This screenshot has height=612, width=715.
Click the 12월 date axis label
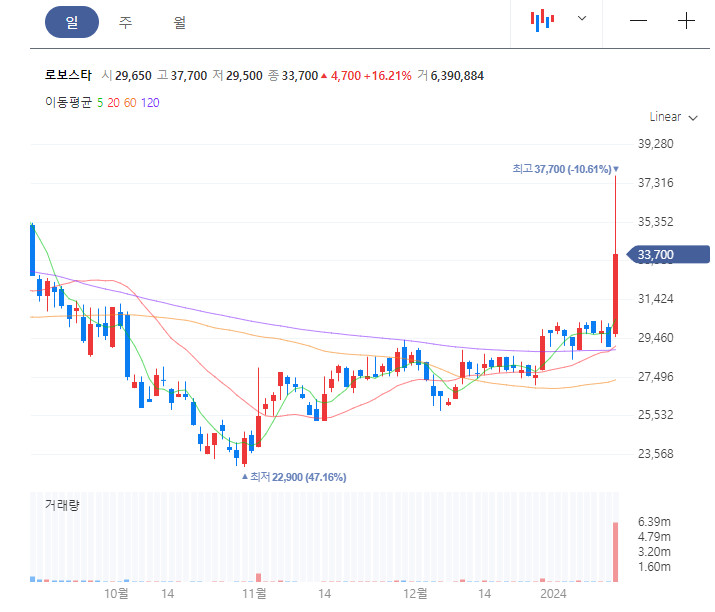tap(415, 593)
